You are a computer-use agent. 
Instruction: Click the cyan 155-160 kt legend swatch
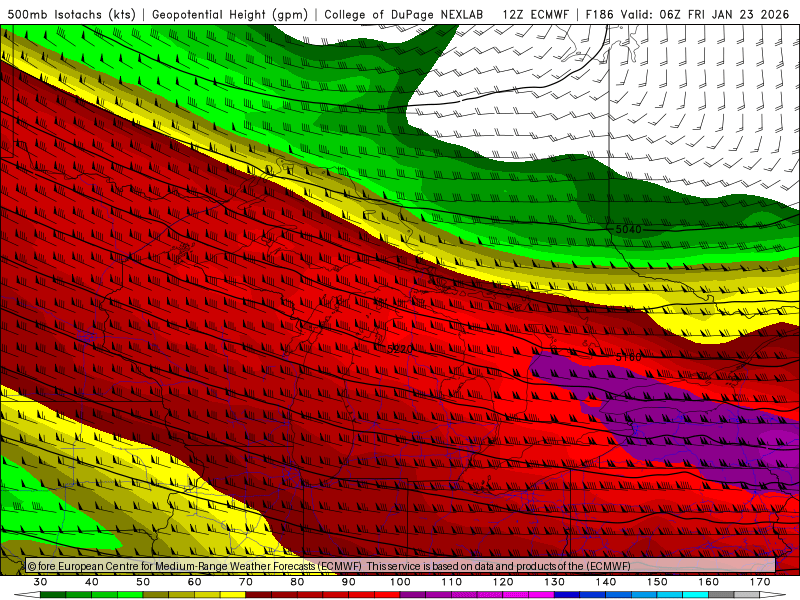(696, 595)
